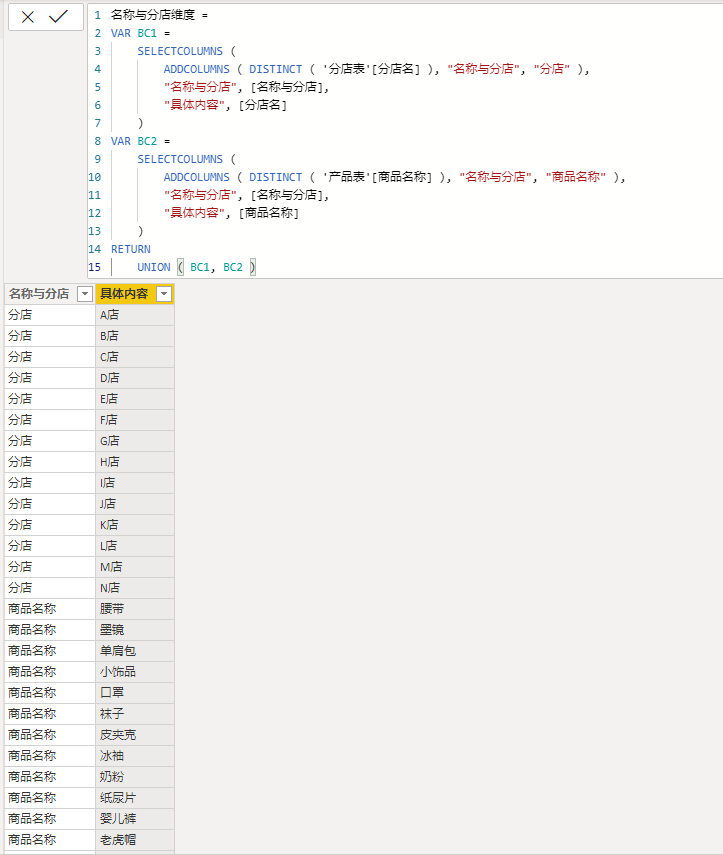Viewport: 723px width, 855px height.
Task: Select cell F店
Action: tap(135, 420)
